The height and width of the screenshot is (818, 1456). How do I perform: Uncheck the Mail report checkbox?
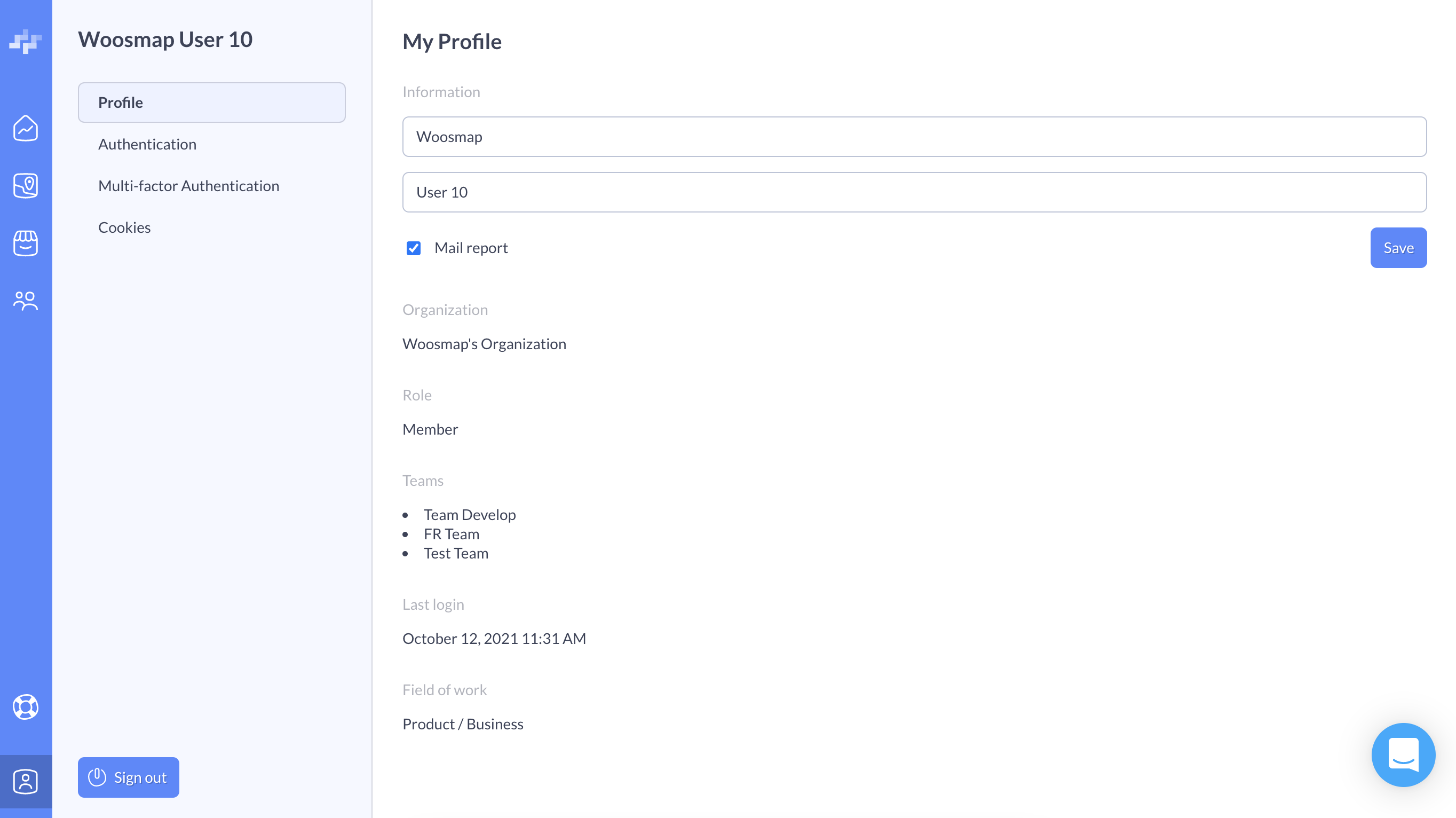click(414, 248)
